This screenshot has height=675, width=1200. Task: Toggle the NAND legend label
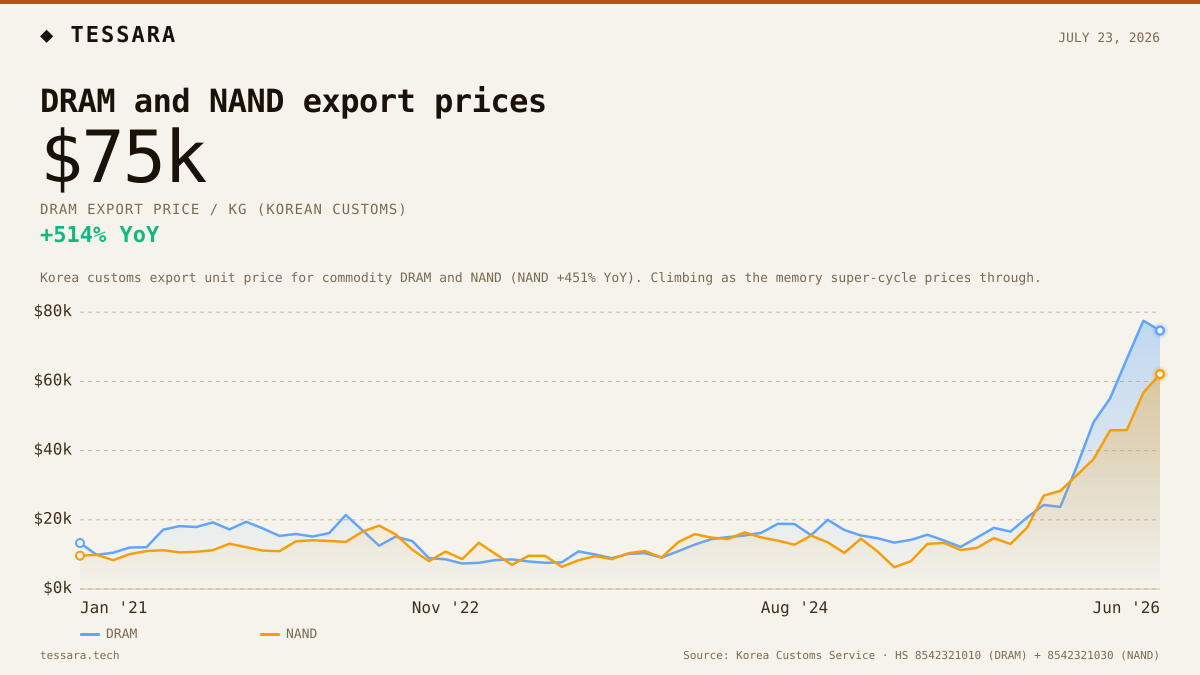[301, 634]
